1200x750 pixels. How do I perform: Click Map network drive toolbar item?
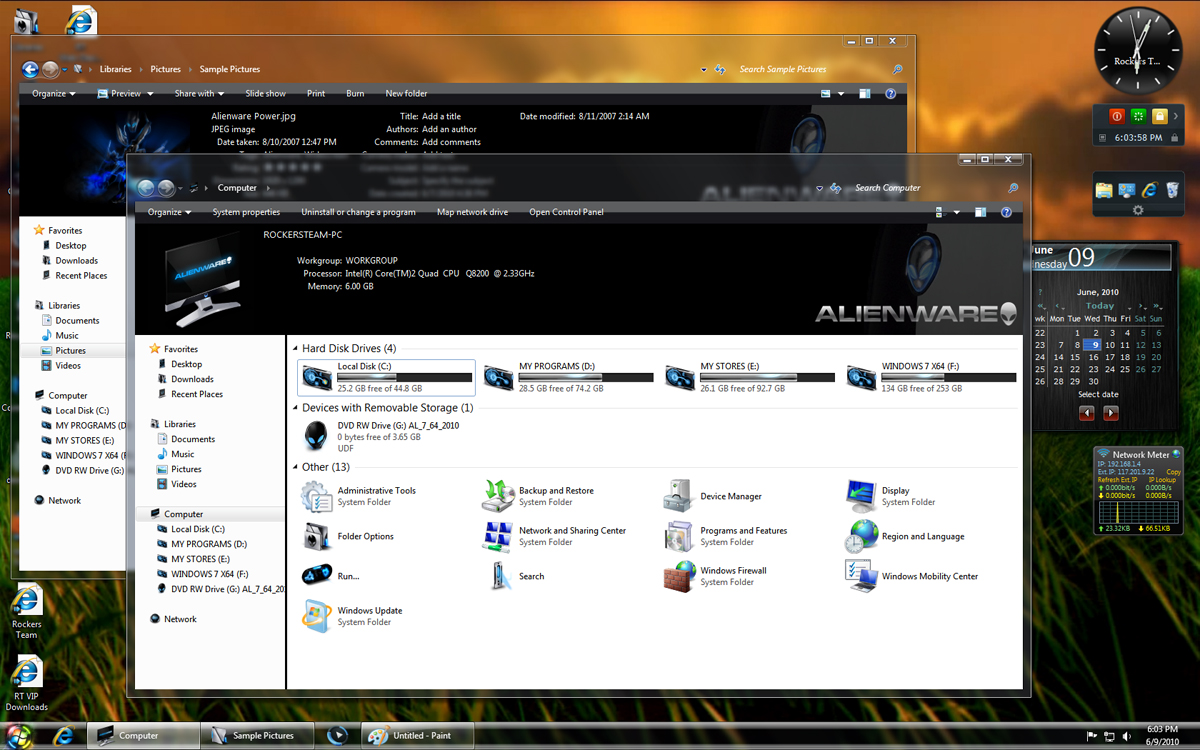tap(472, 212)
